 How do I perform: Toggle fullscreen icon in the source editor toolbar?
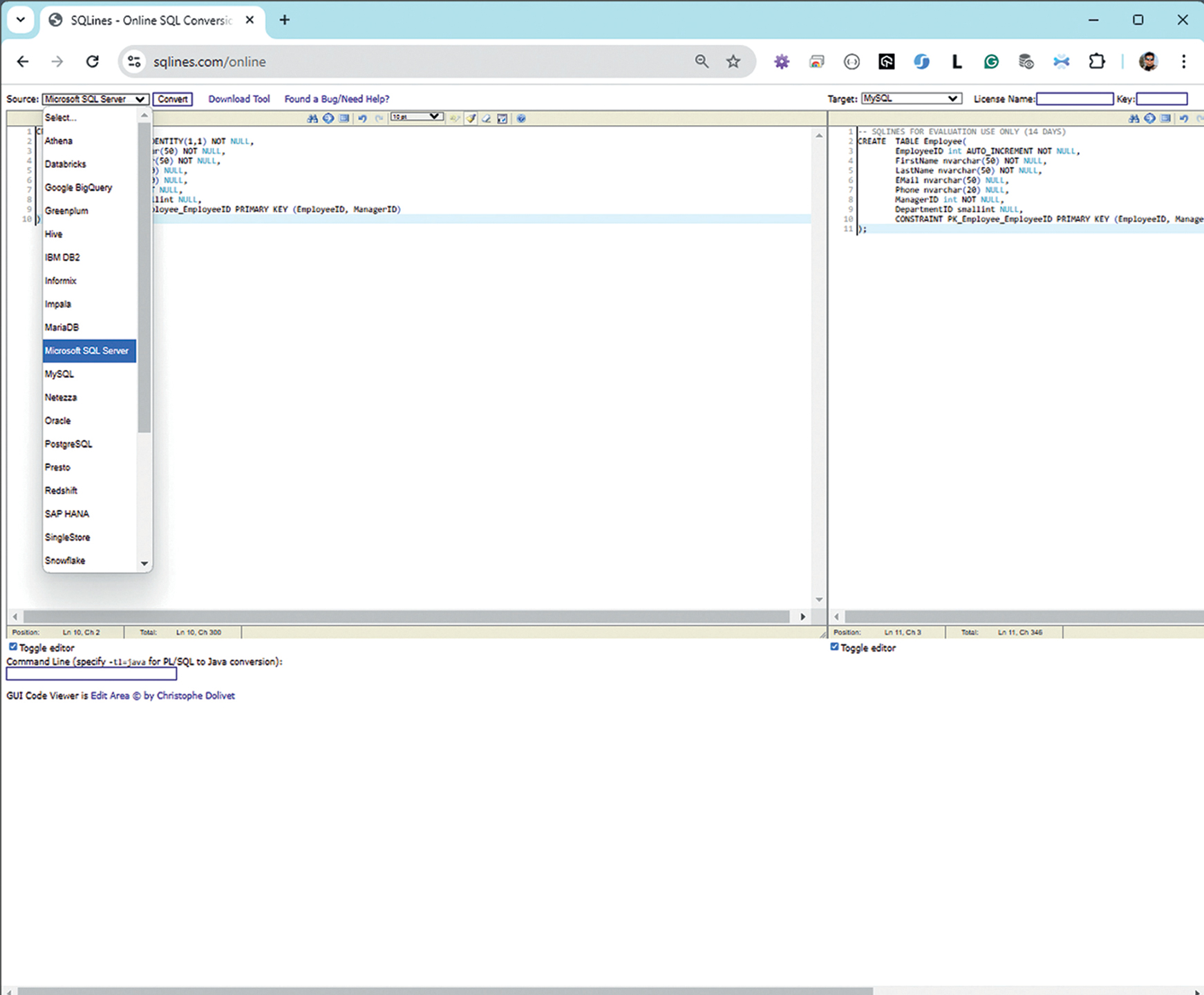pyautogui.click(x=344, y=118)
